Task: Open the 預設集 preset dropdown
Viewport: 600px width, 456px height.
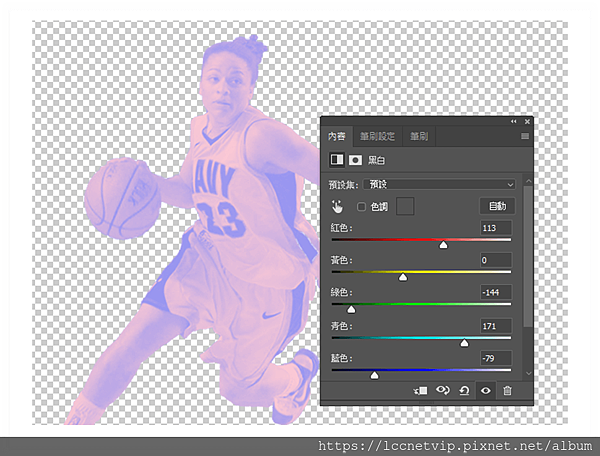Action: click(x=439, y=185)
